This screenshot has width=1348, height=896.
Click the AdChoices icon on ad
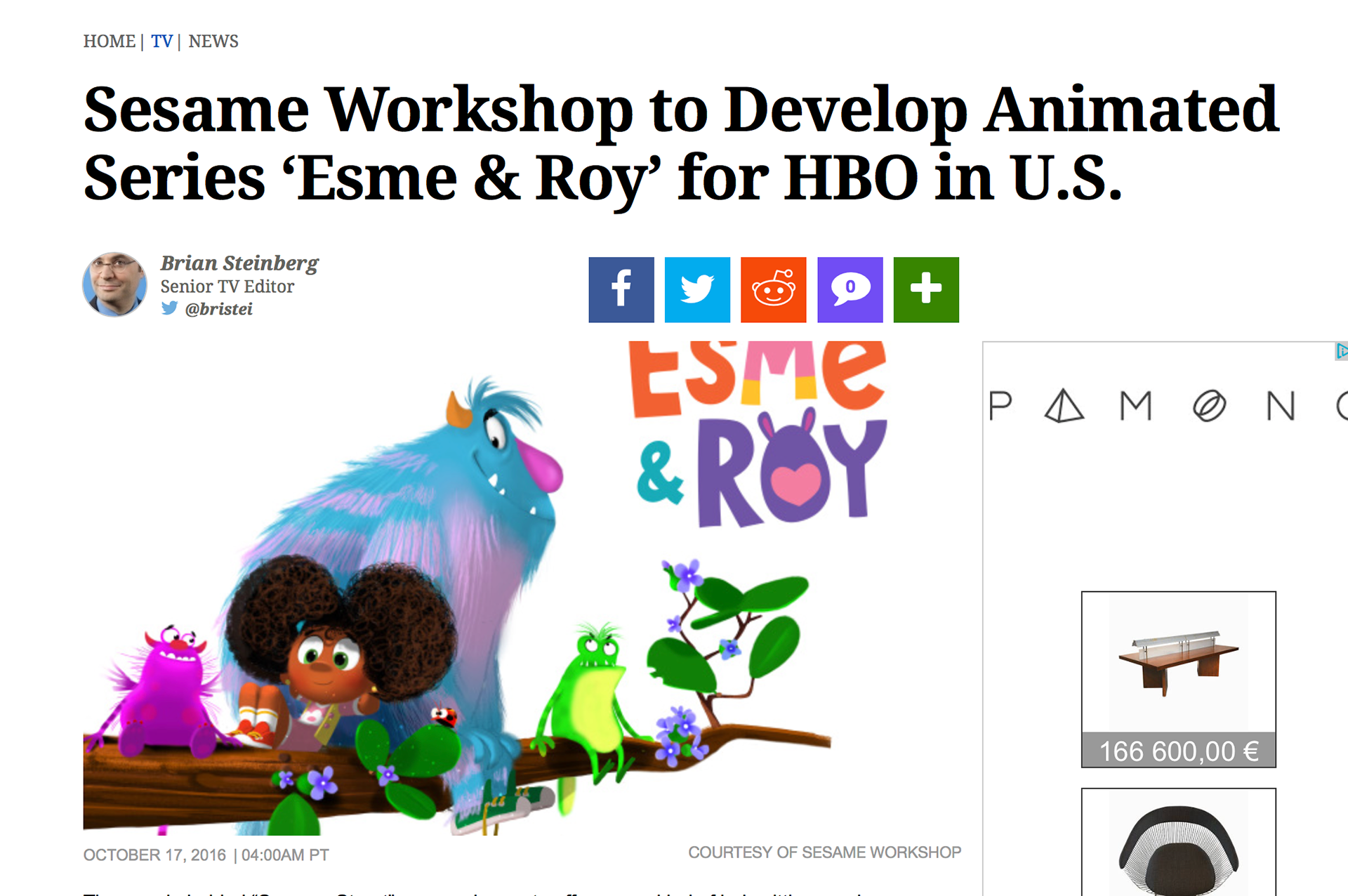pos(1341,350)
